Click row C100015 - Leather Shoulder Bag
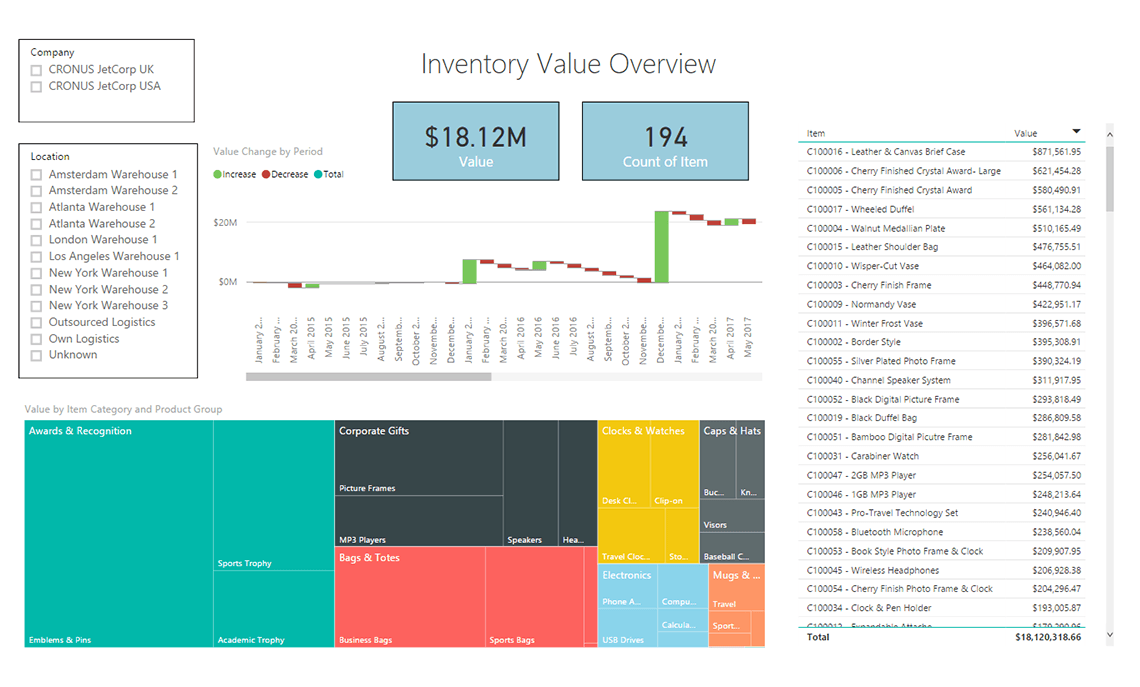Image resolution: width=1140 pixels, height=687 pixels. coord(944,247)
